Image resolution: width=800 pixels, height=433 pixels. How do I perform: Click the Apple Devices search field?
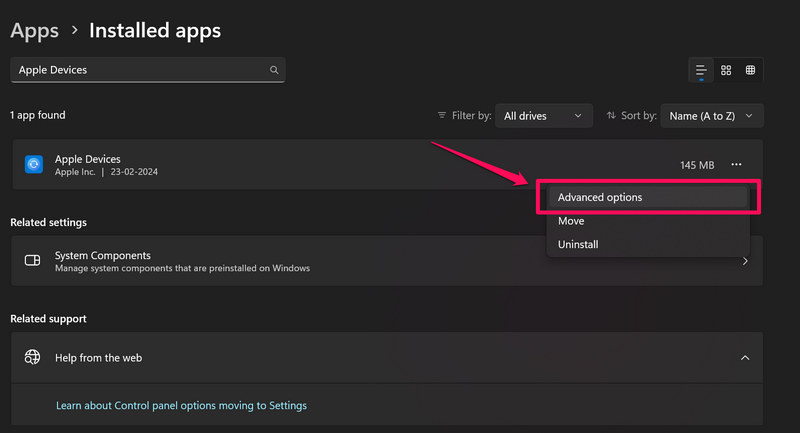[x=140, y=70]
